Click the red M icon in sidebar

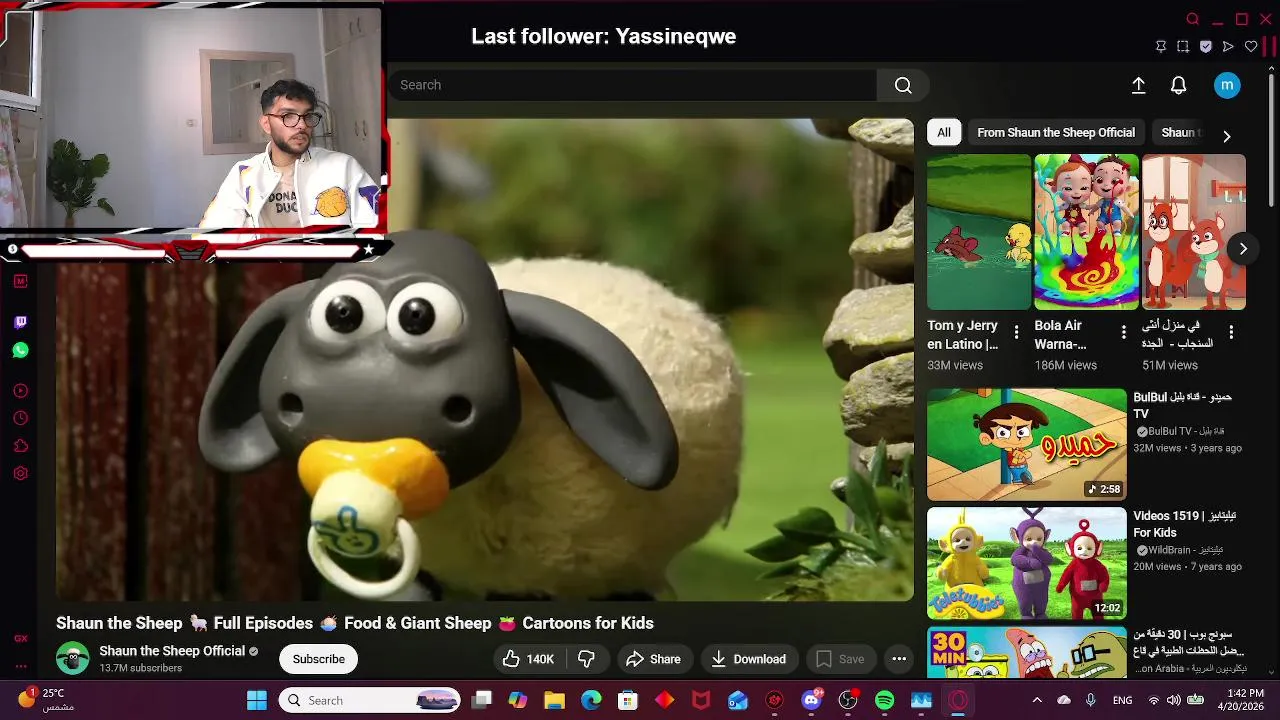[21, 282]
